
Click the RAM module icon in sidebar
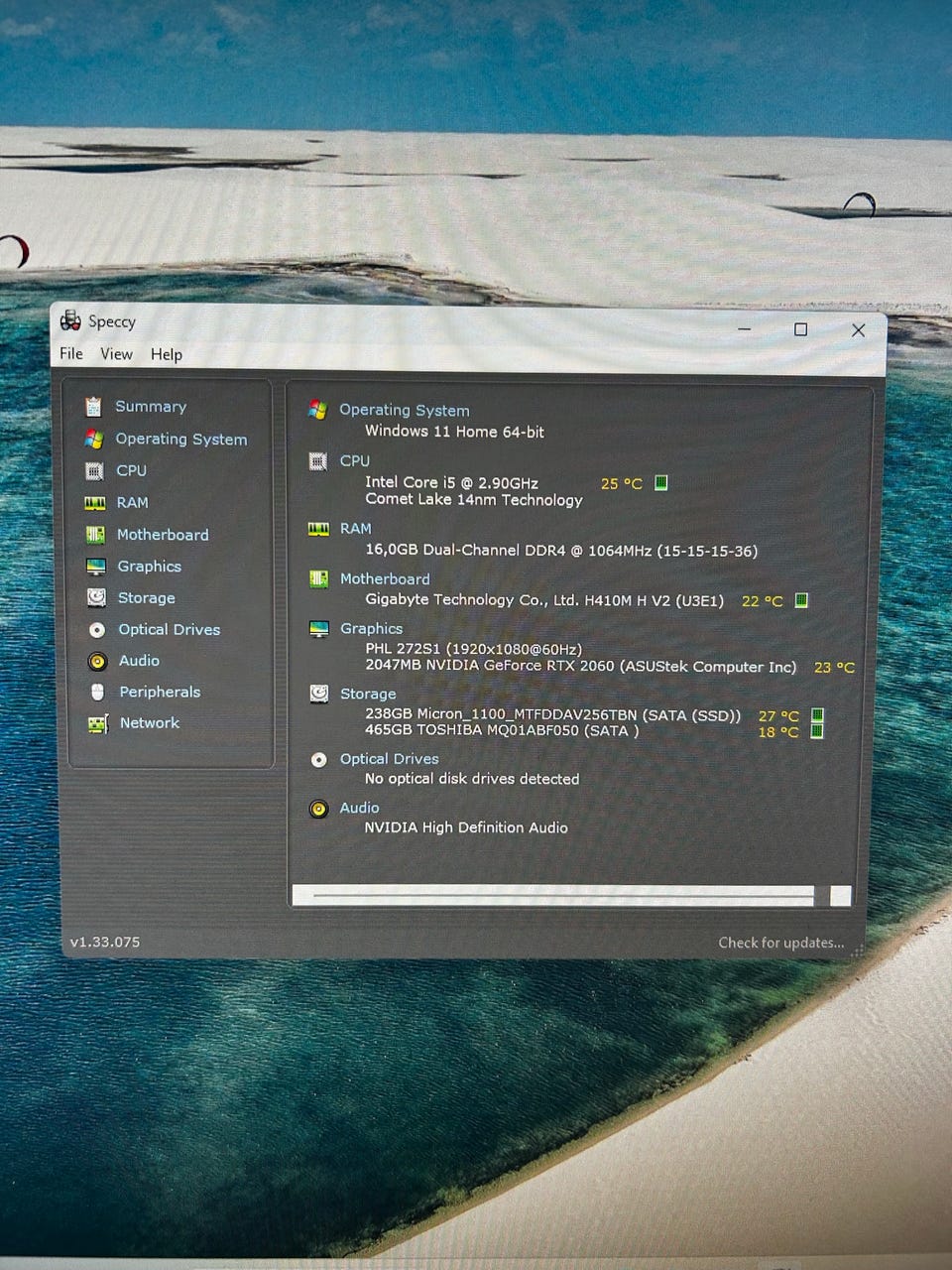pyautogui.click(x=95, y=503)
